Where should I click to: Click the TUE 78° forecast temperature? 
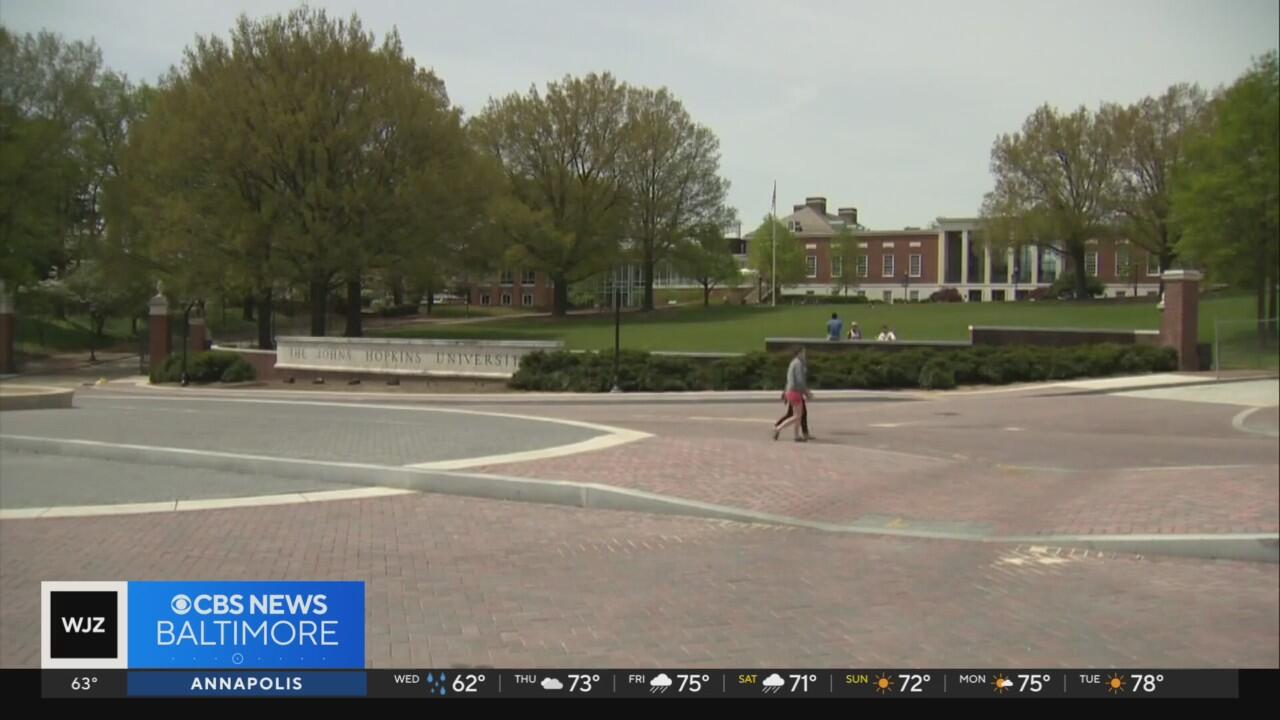pyautogui.click(x=1146, y=684)
